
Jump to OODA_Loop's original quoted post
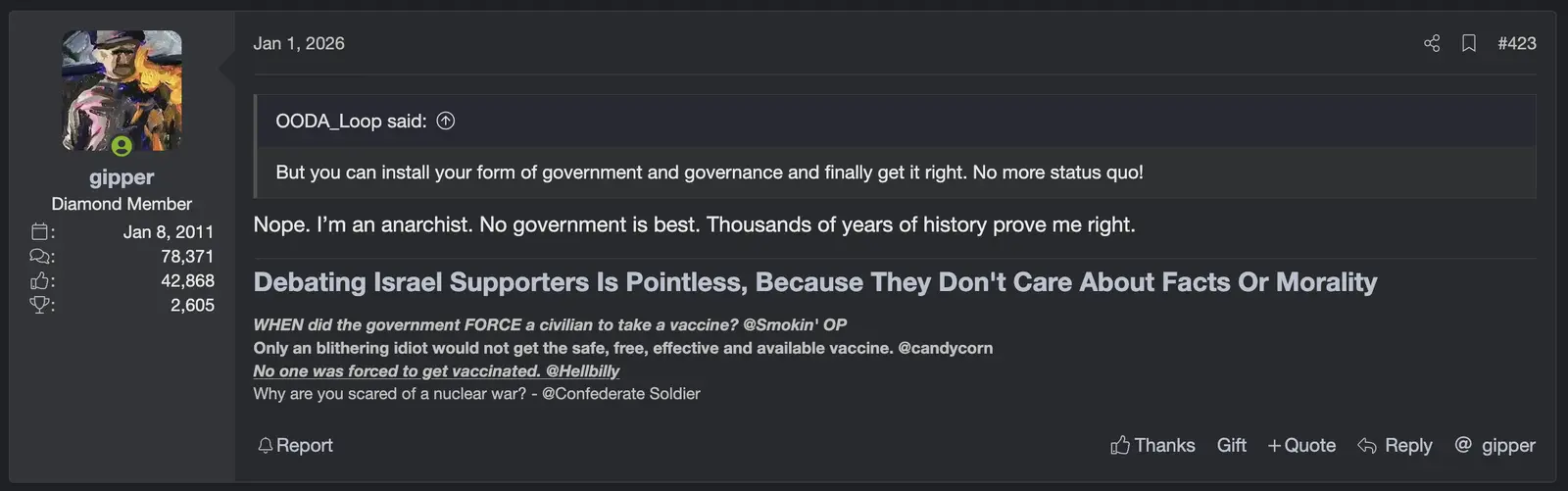446,121
